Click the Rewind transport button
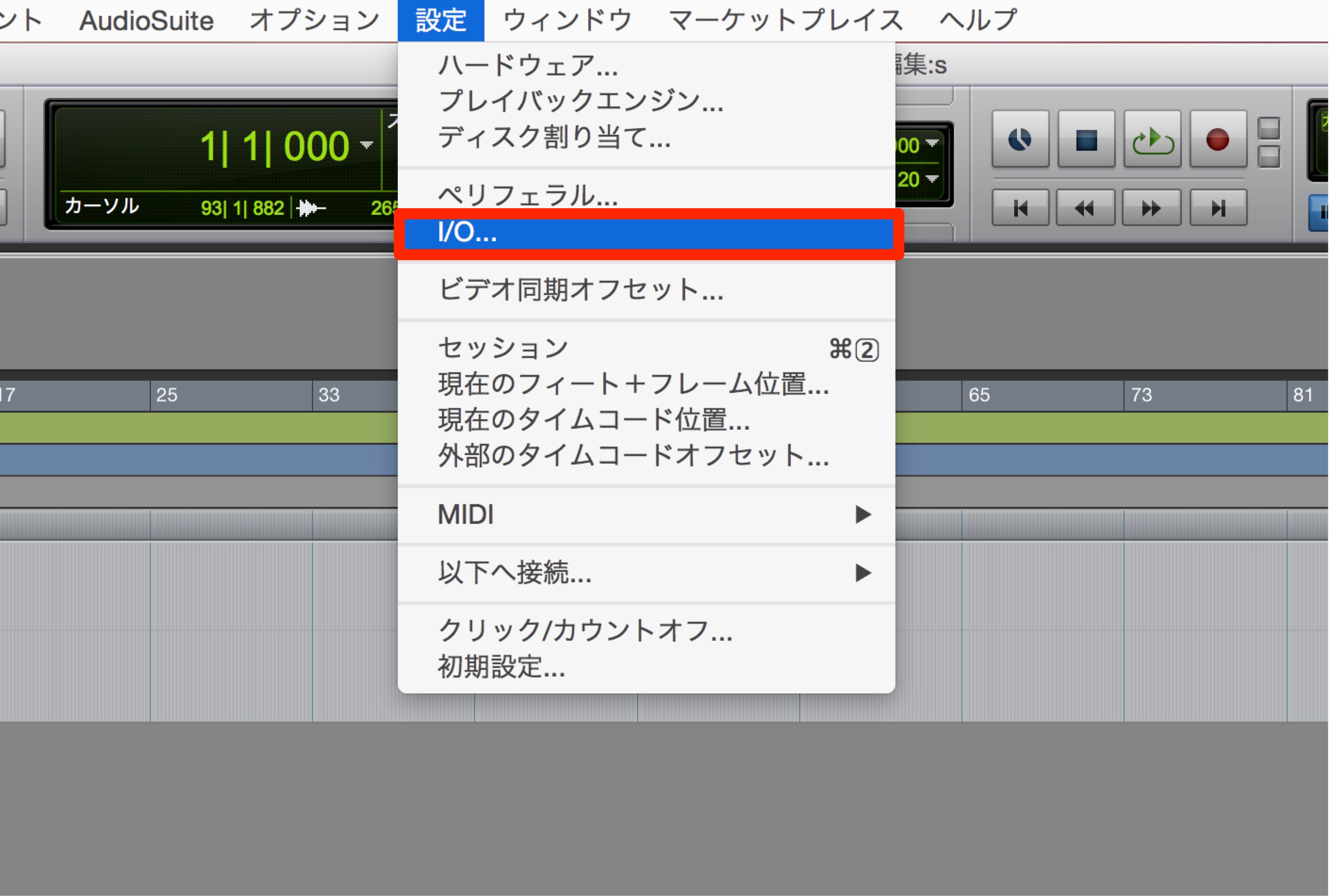 pos(1085,208)
